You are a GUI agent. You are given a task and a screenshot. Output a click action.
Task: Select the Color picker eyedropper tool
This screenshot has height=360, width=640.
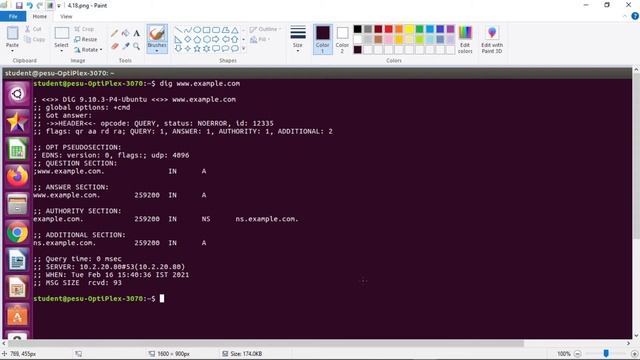(x=126, y=47)
